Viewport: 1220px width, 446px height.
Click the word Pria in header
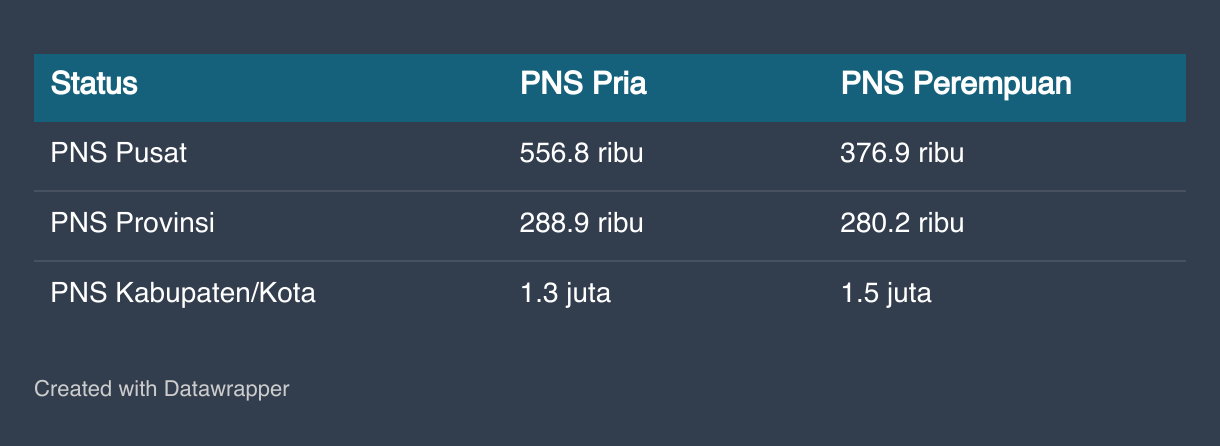pyautogui.click(x=620, y=84)
